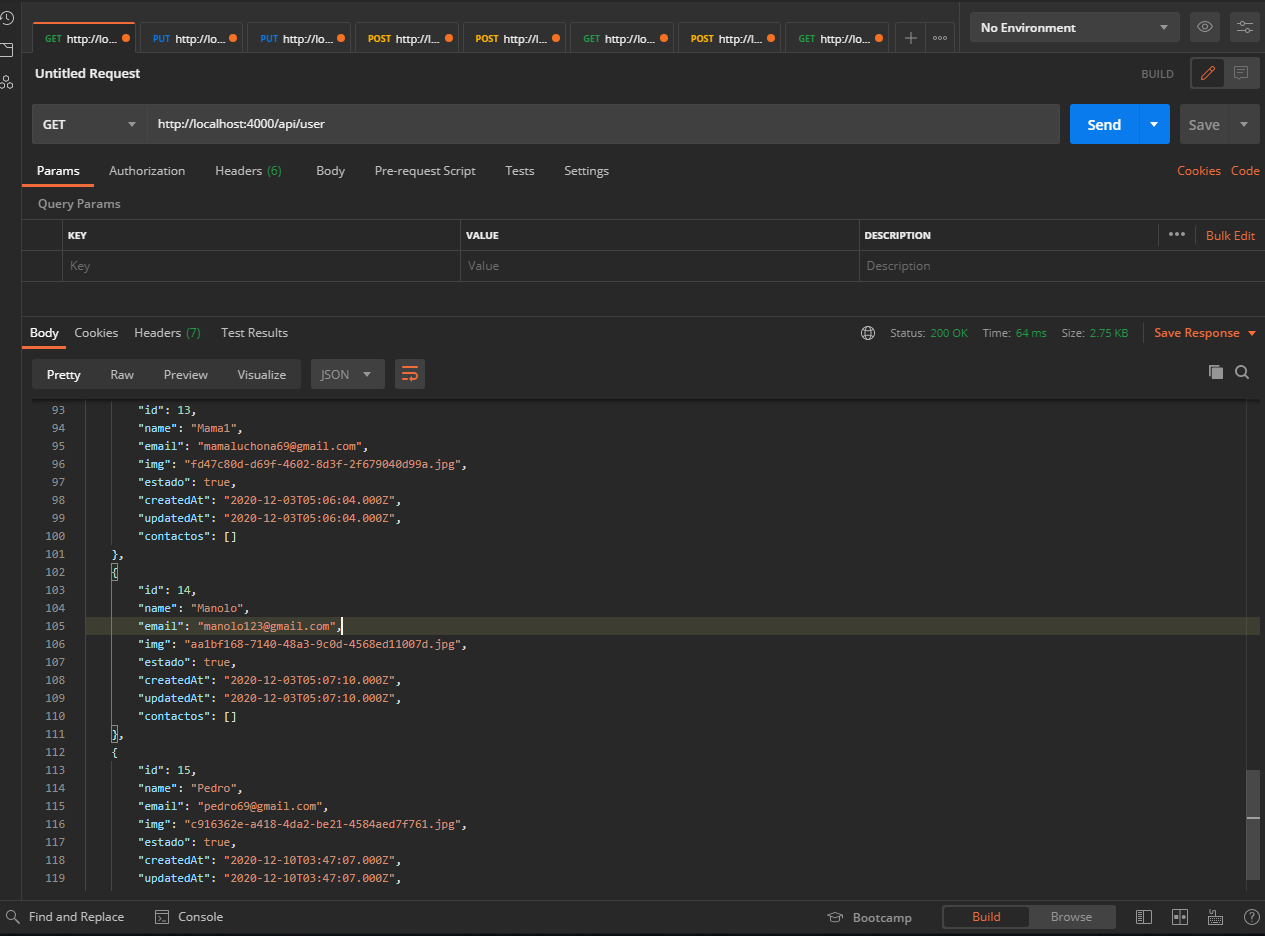Open the JSON format dropdown
This screenshot has width=1265, height=936.
[347, 374]
